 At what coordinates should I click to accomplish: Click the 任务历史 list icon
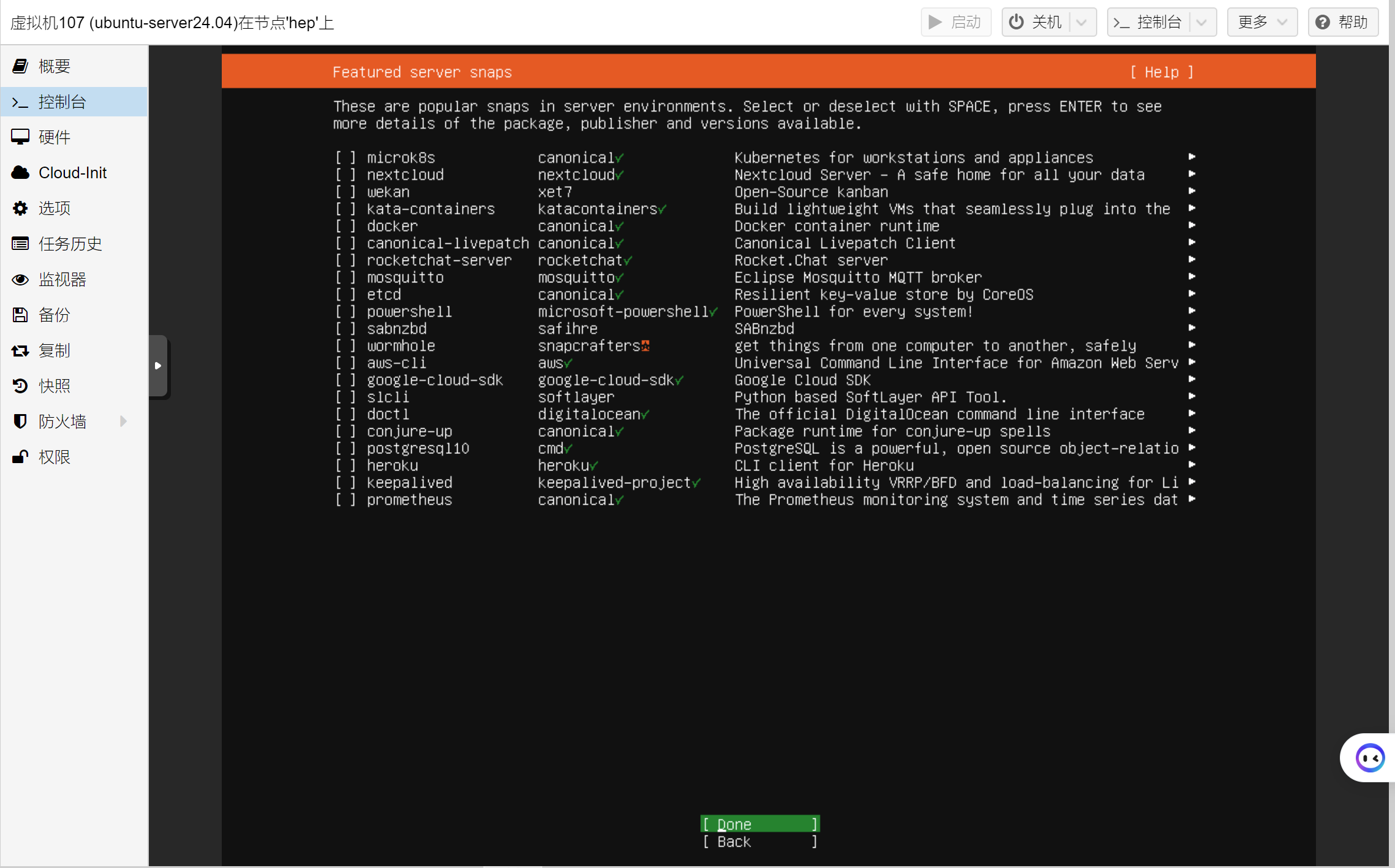(20, 244)
